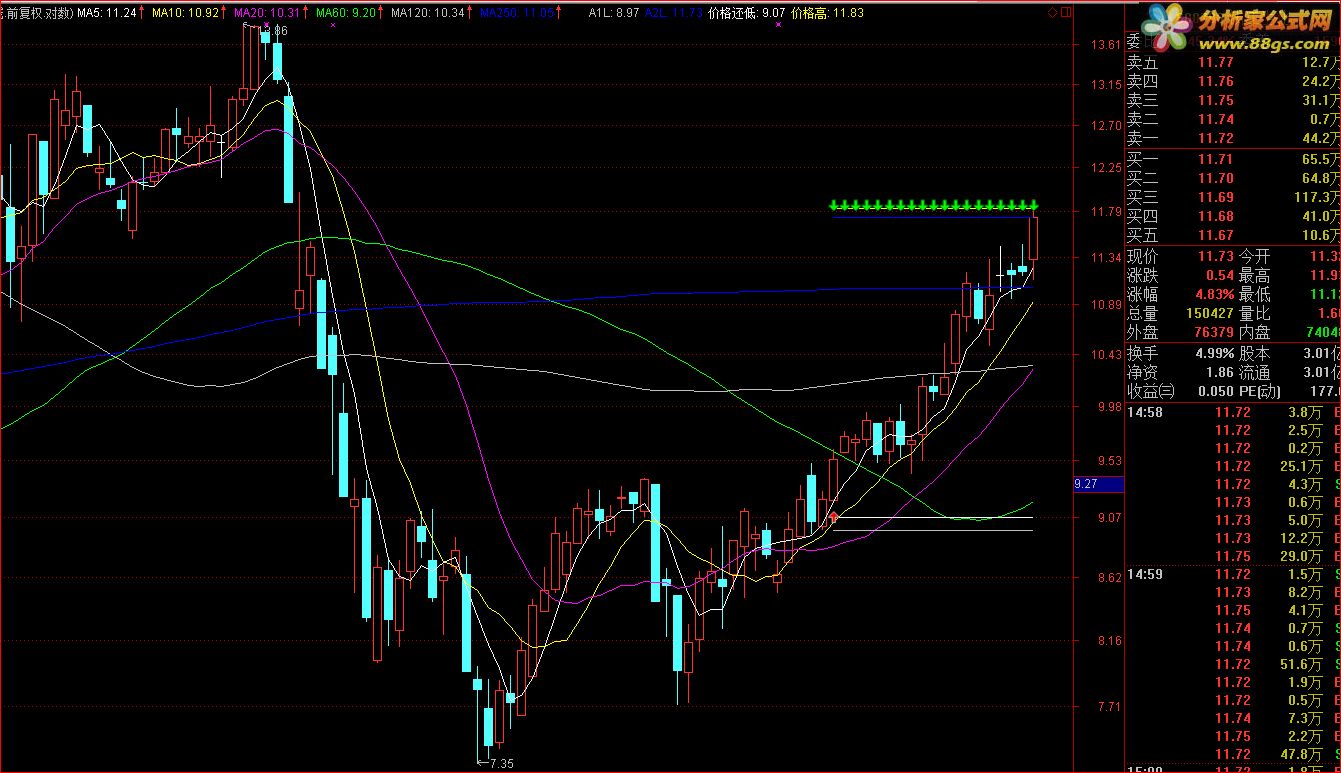Click the diamond icon at chart top-right

point(1052,12)
